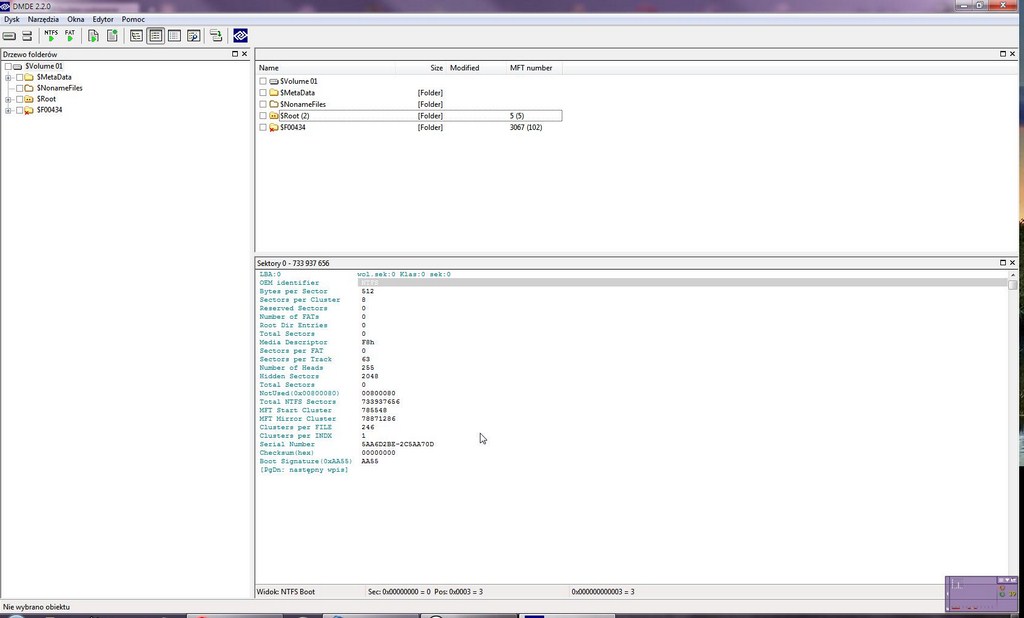
Task: Select the $NonameFiles label in the tree
Action: [x=59, y=88]
